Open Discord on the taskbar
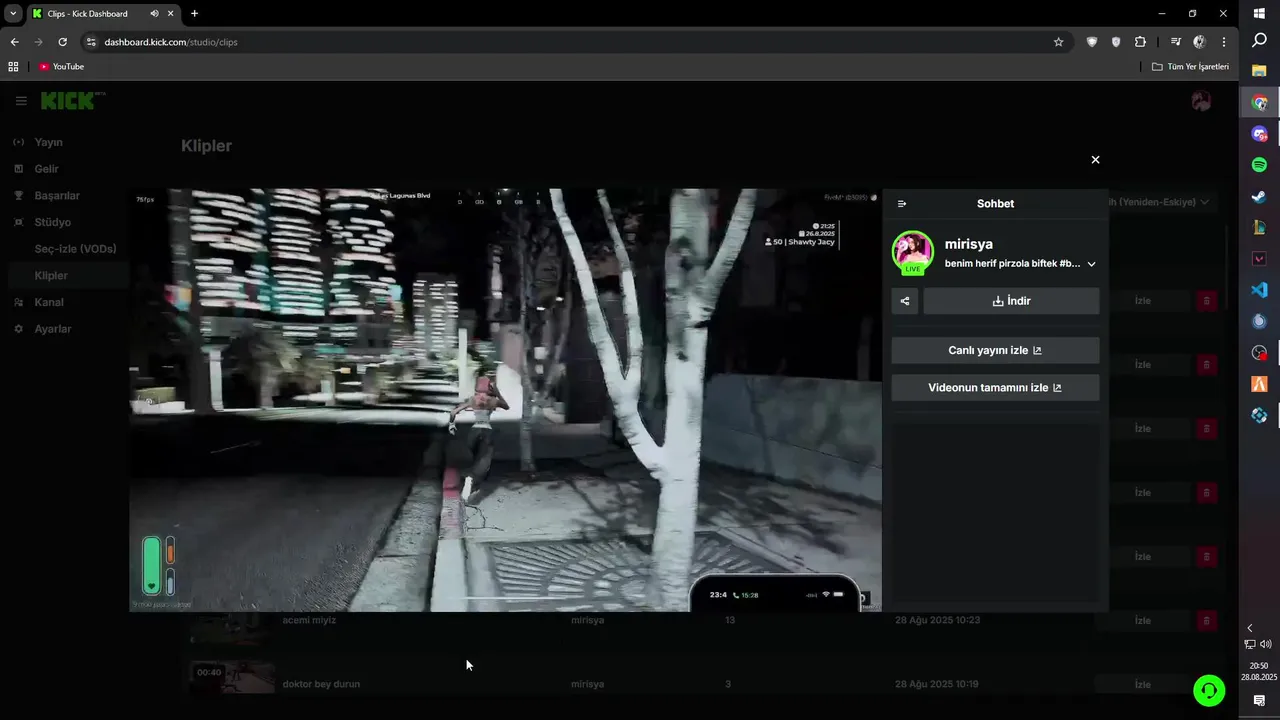 (1259, 134)
